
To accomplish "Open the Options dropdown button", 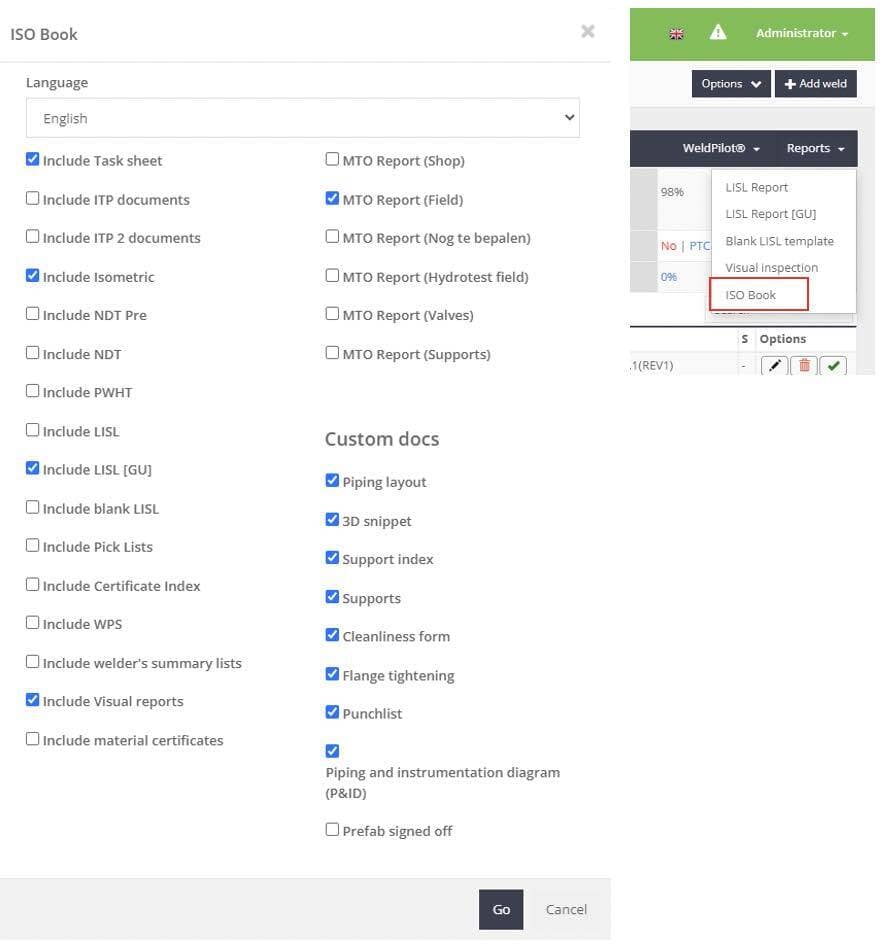I will click(730, 84).
